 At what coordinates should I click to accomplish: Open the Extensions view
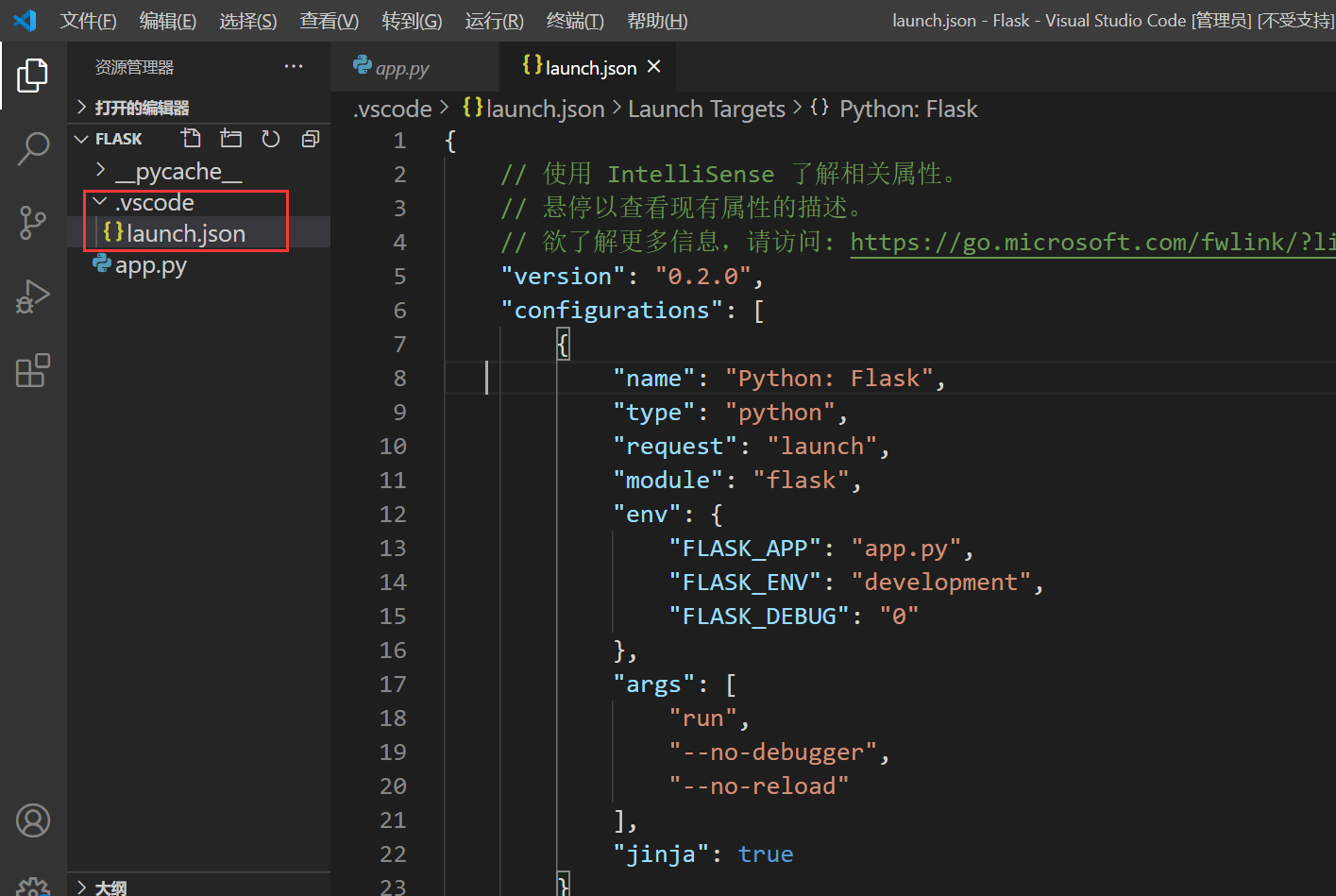point(33,370)
